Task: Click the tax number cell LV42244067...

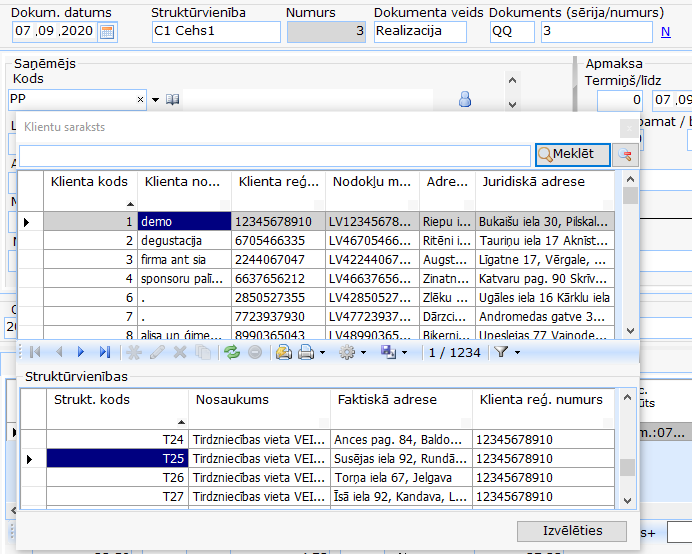Action: [x=372, y=260]
